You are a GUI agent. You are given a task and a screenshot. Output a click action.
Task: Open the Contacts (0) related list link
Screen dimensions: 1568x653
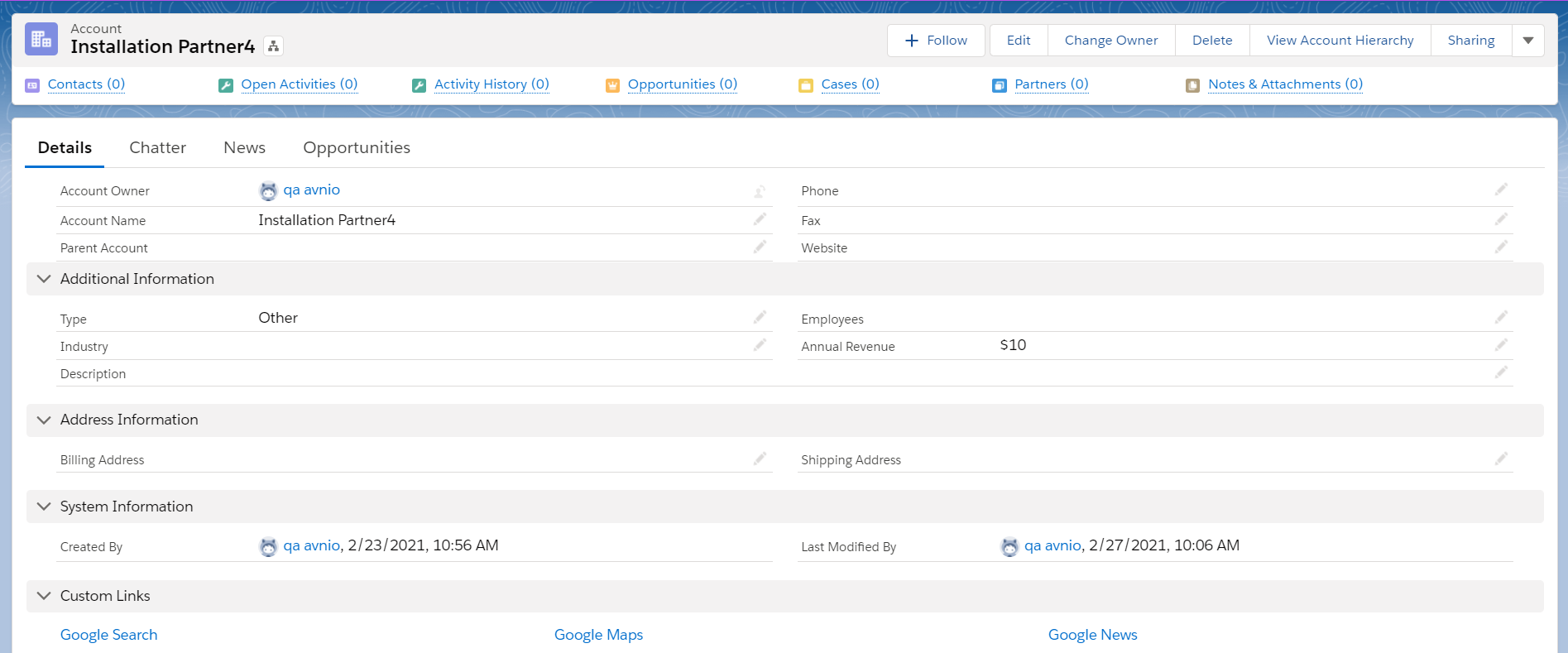[x=86, y=84]
